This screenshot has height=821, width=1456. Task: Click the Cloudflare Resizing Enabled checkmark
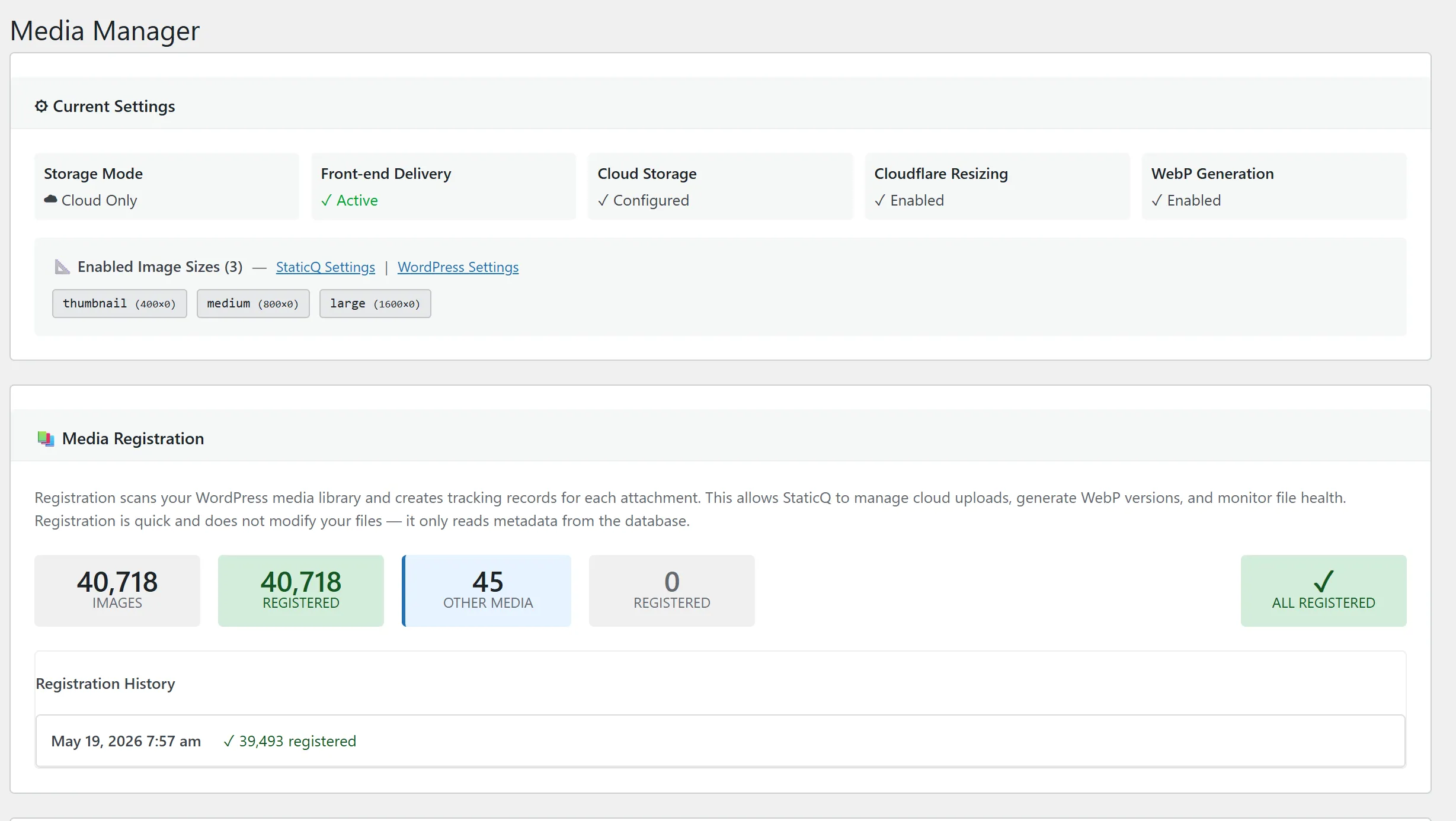879,200
